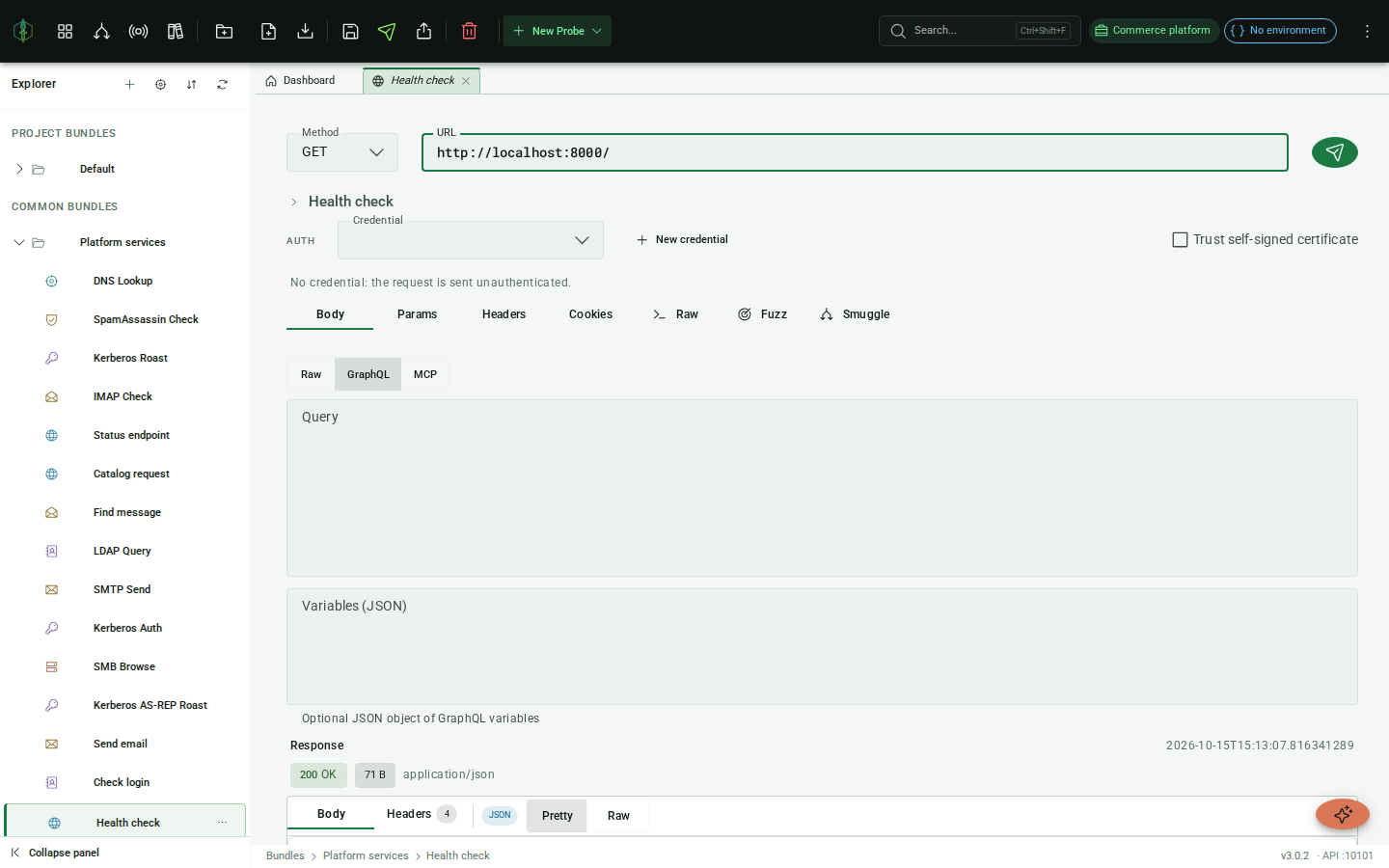Open the Params request tab
The height and width of the screenshot is (868, 1389).
pos(417,314)
